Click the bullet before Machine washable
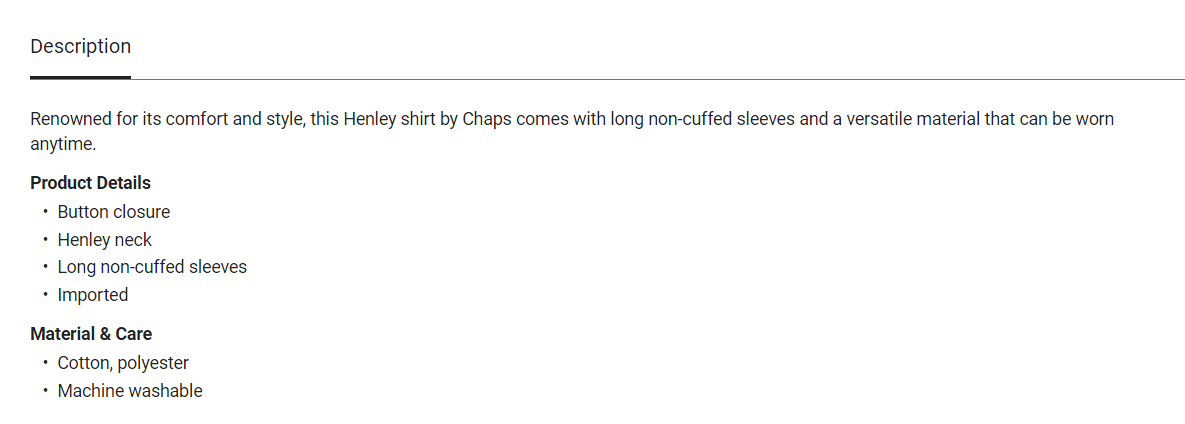The height and width of the screenshot is (424, 1185). click(45, 391)
